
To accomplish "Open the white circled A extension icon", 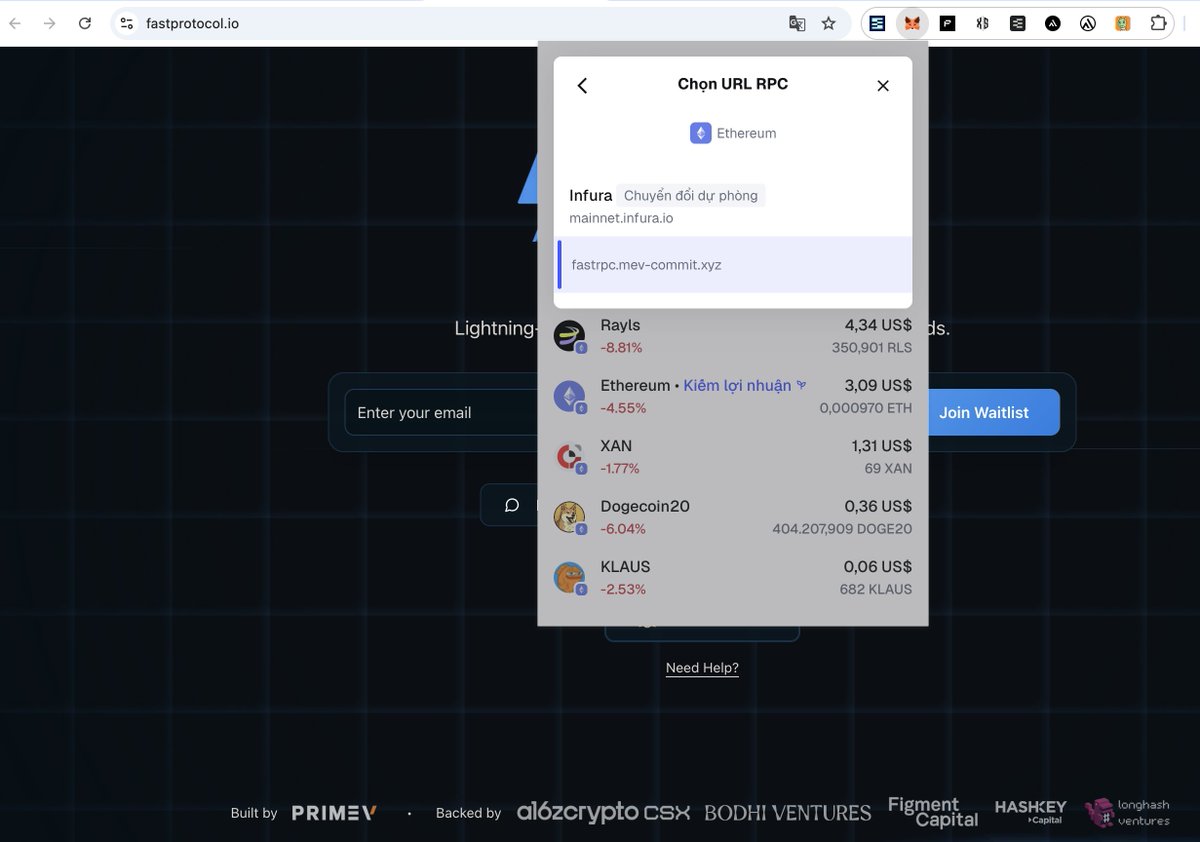I will 1087,23.
